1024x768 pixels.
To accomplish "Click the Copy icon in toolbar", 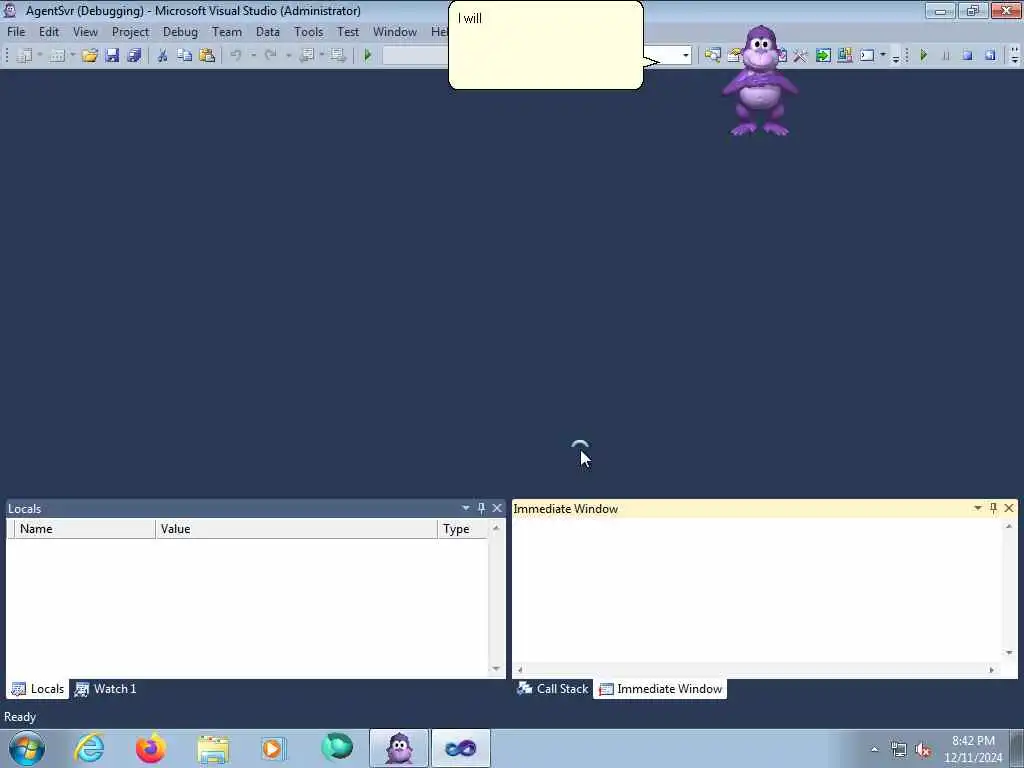I will click(185, 56).
